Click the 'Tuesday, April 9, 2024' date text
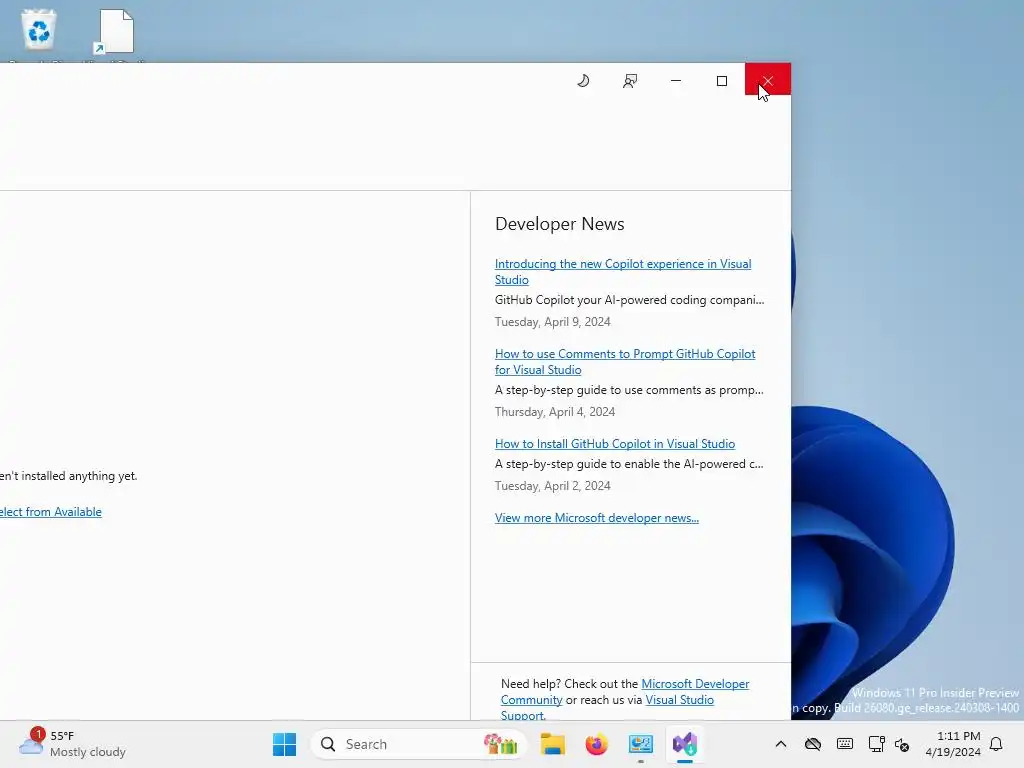The image size is (1024, 768). [x=552, y=322]
